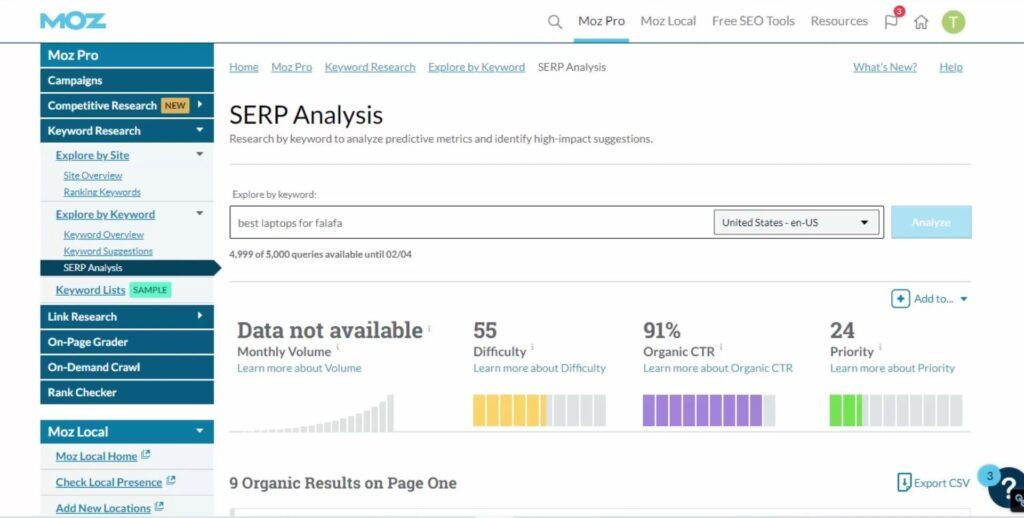Open the notifications flag icon
This screenshot has height=518, width=1024.
click(891, 22)
